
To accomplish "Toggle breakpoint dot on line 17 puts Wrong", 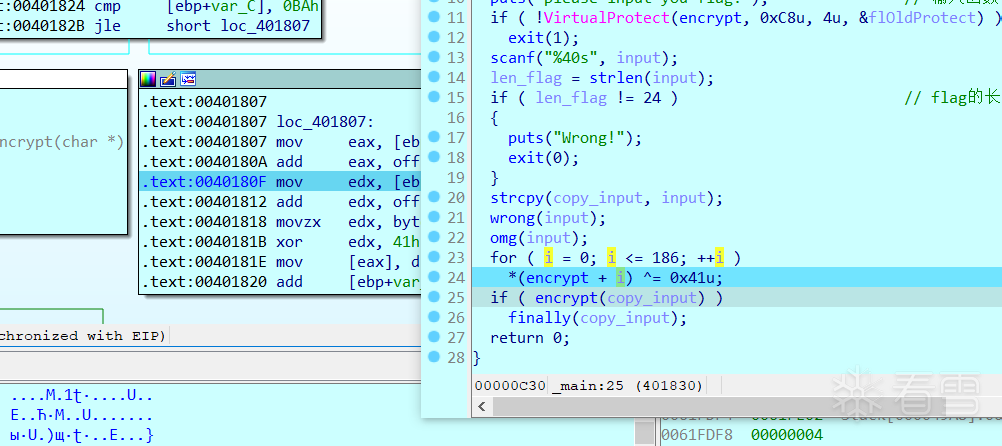I will pyautogui.click(x=435, y=137).
